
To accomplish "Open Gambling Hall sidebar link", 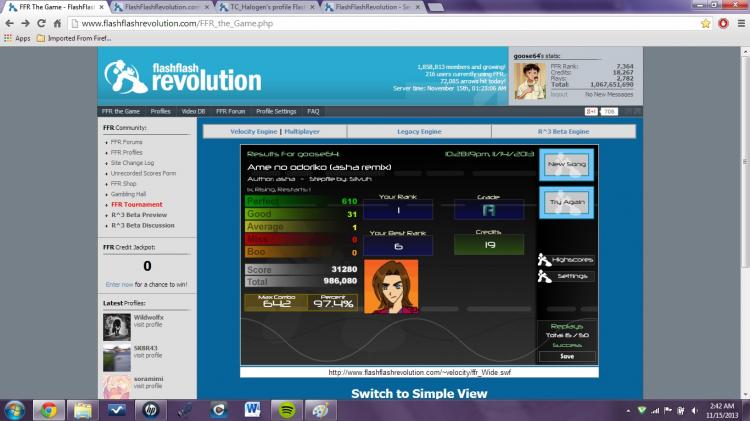I will click(128, 194).
